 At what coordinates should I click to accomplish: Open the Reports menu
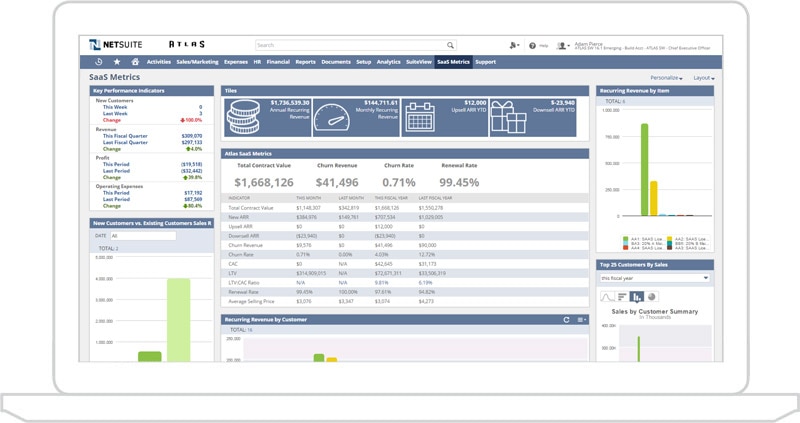306,62
